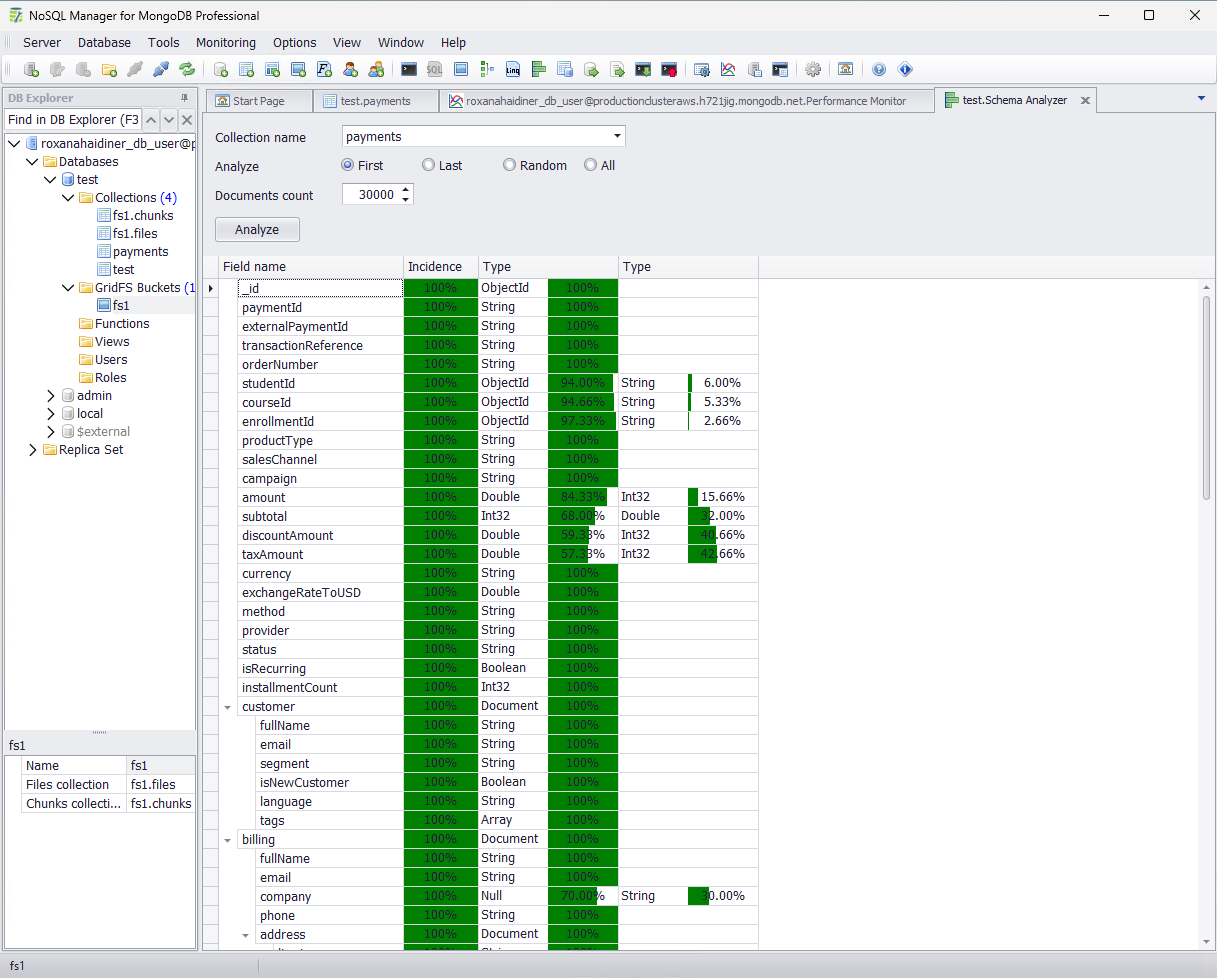
Task: Switch to the test.payments tab
Action: (375, 100)
